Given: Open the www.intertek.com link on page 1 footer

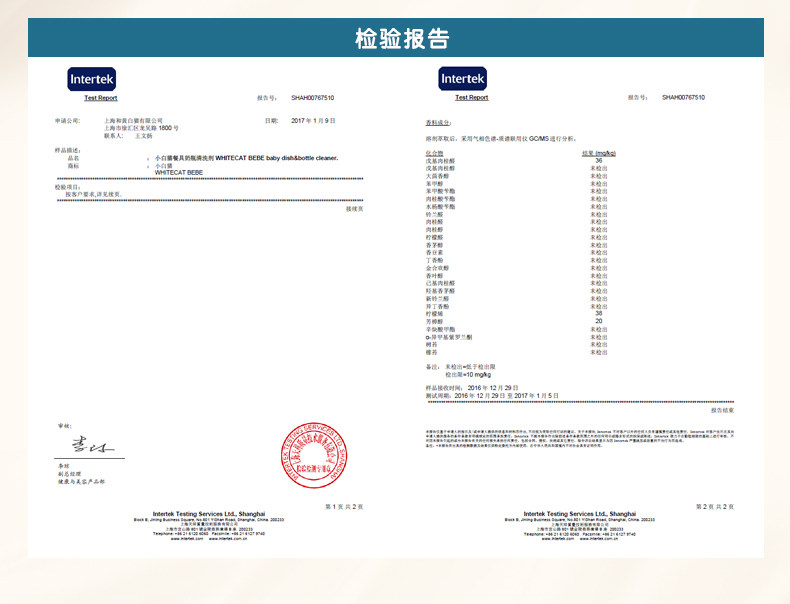Looking at the screenshot, I should click(187, 539).
